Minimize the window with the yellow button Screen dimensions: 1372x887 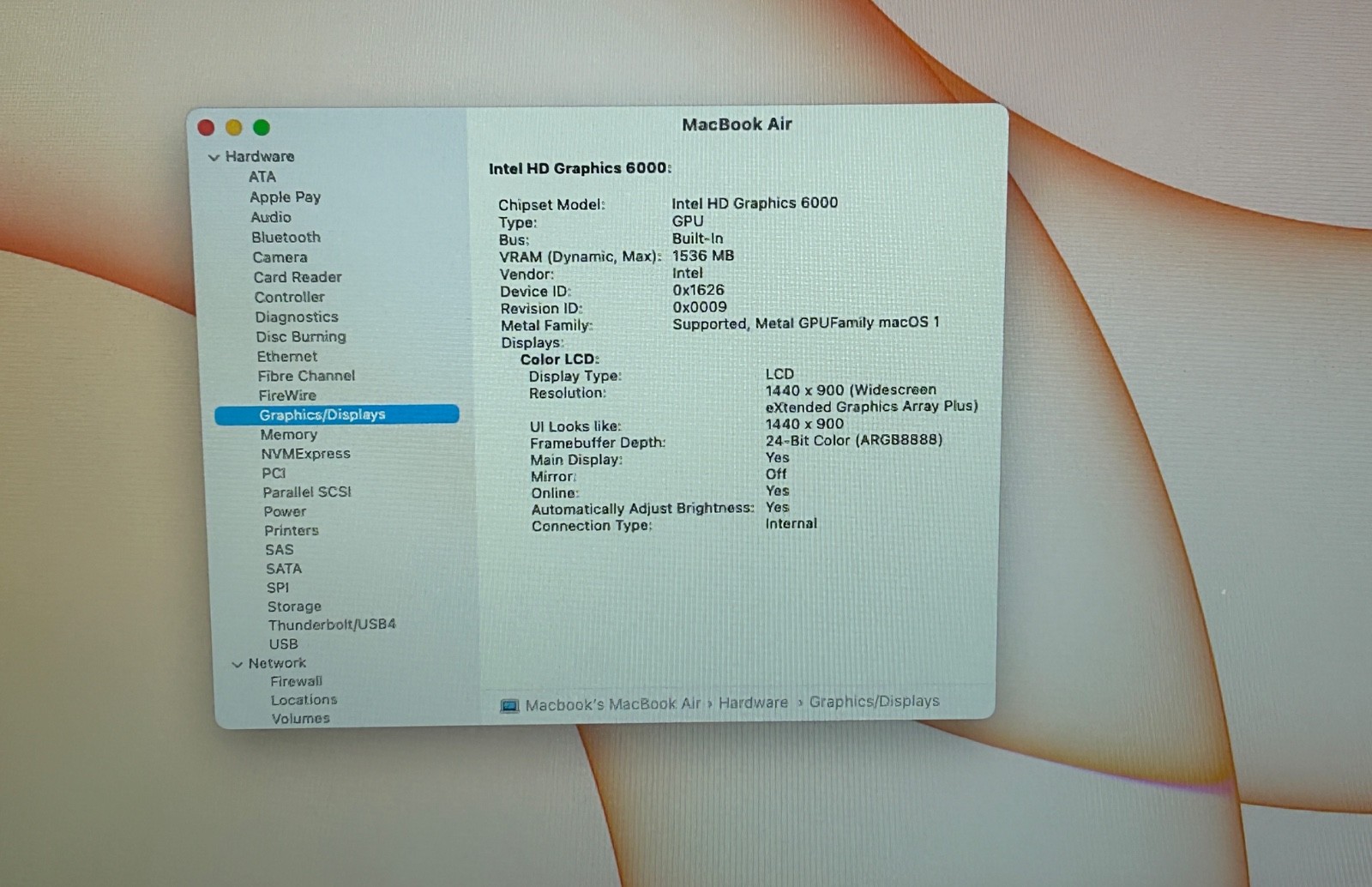[x=233, y=128]
